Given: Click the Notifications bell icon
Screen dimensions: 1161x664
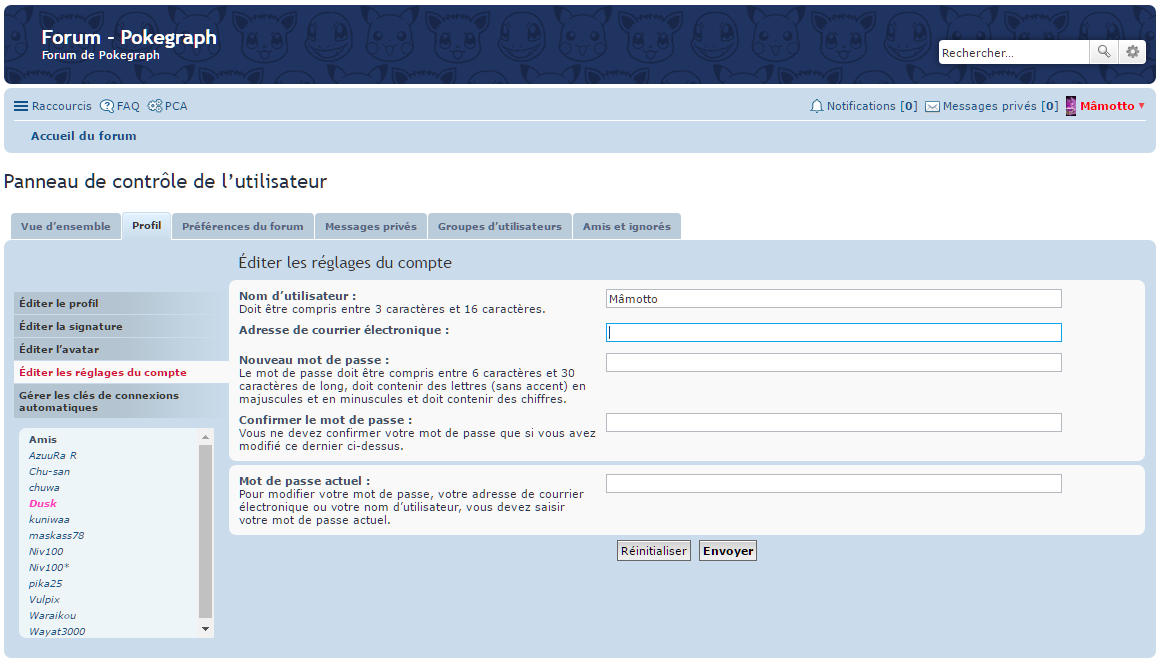Looking at the screenshot, I should point(817,106).
